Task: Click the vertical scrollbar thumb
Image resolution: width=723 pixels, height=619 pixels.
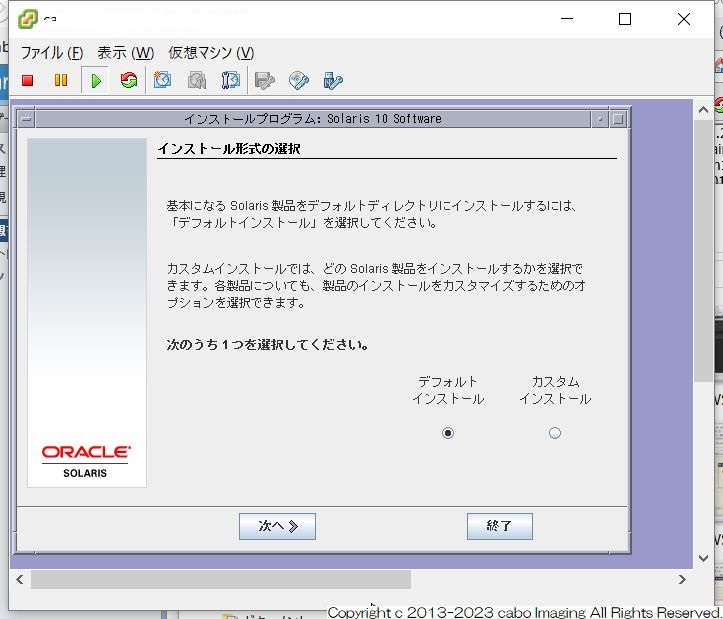Action: [x=703, y=250]
